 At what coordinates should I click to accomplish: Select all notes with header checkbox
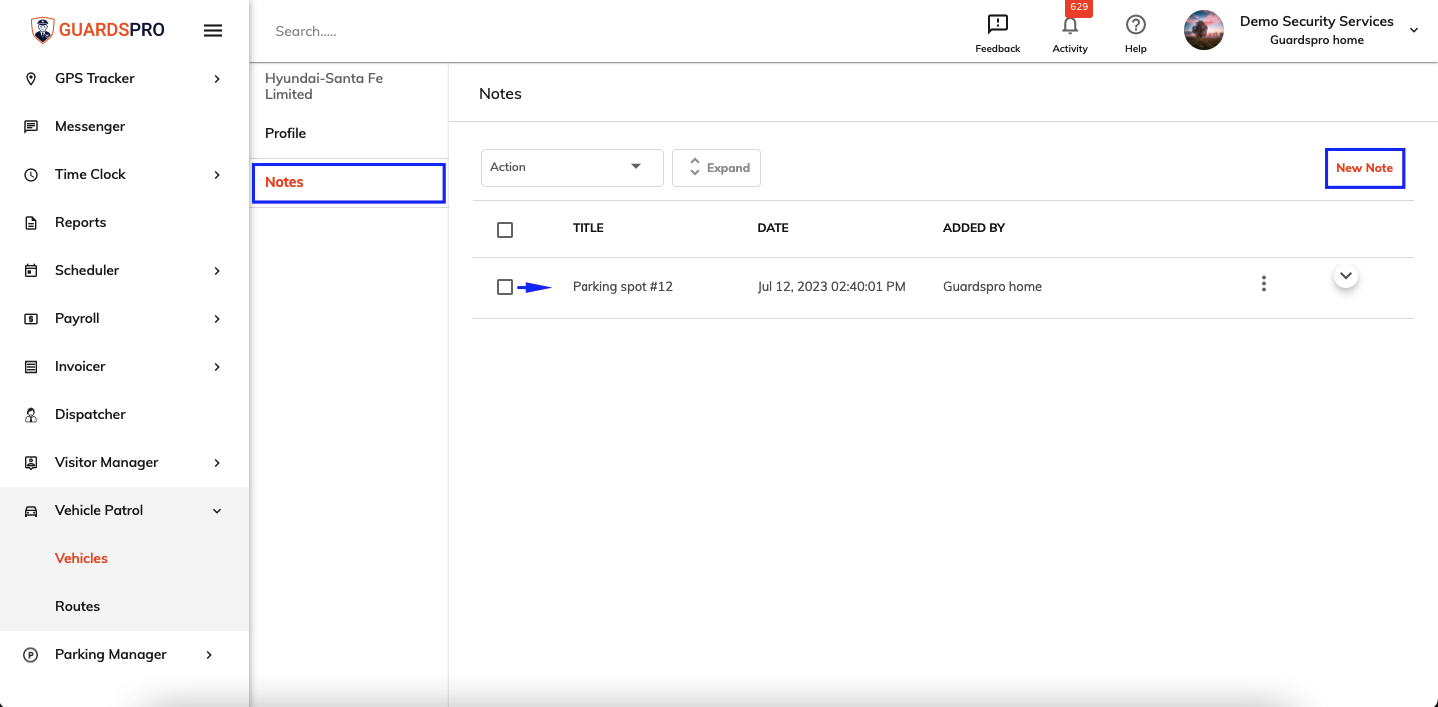[505, 230]
